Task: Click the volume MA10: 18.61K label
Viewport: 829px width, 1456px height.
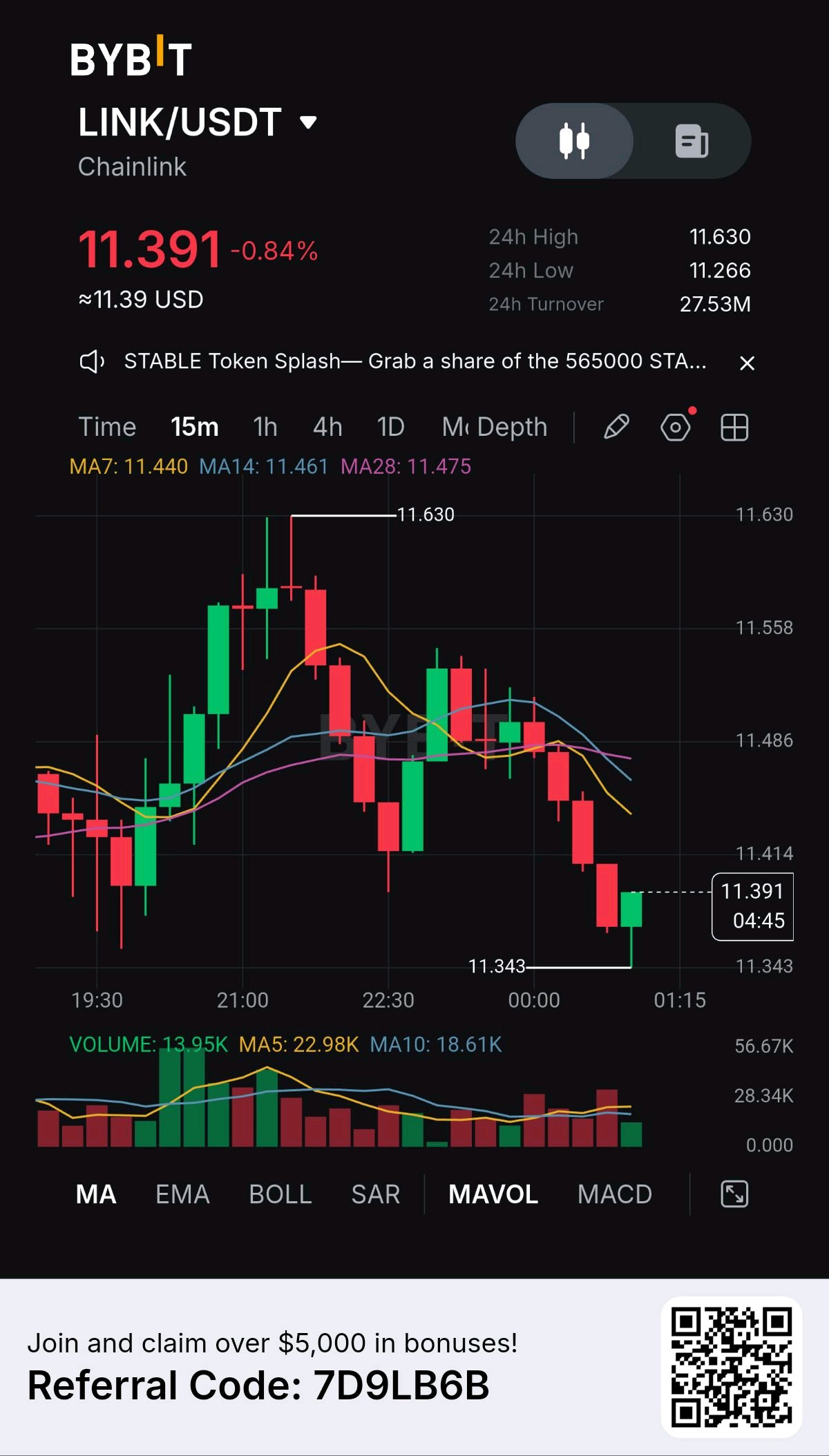Action: 436,1044
